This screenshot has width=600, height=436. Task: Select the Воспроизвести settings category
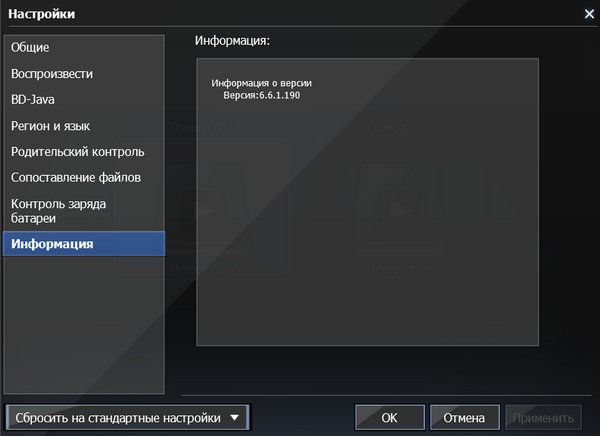pyautogui.click(x=84, y=73)
